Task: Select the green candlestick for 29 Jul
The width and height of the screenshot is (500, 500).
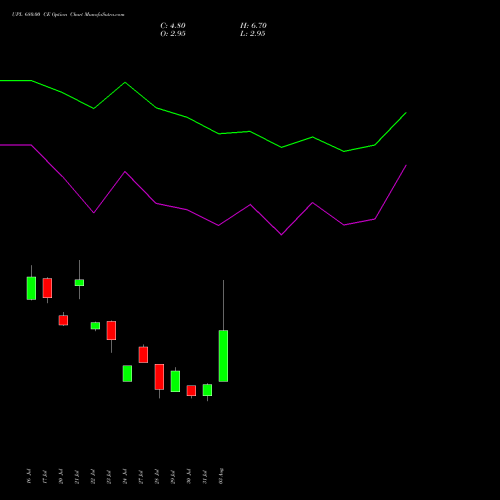Action: [175, 381]
